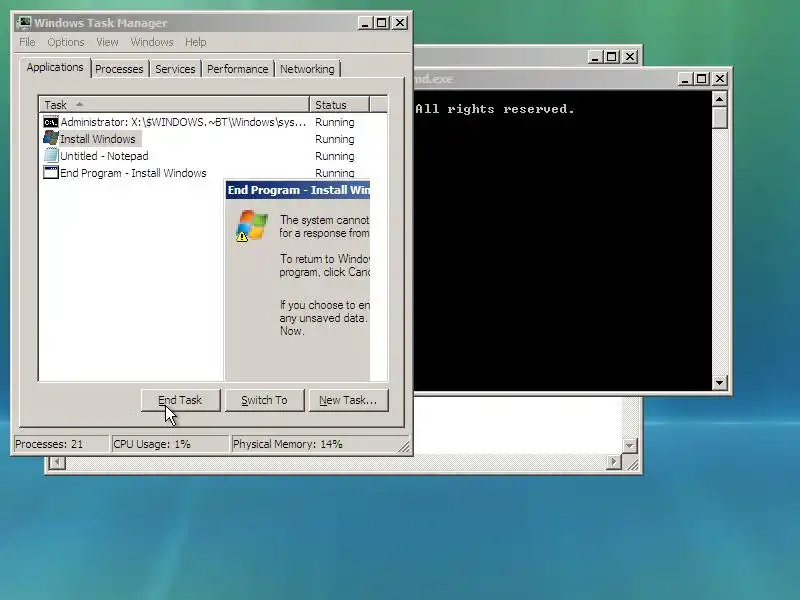Screen dimensions: 800x600
Task: Click the command prompt scroll up arrow
Action: 719,98
